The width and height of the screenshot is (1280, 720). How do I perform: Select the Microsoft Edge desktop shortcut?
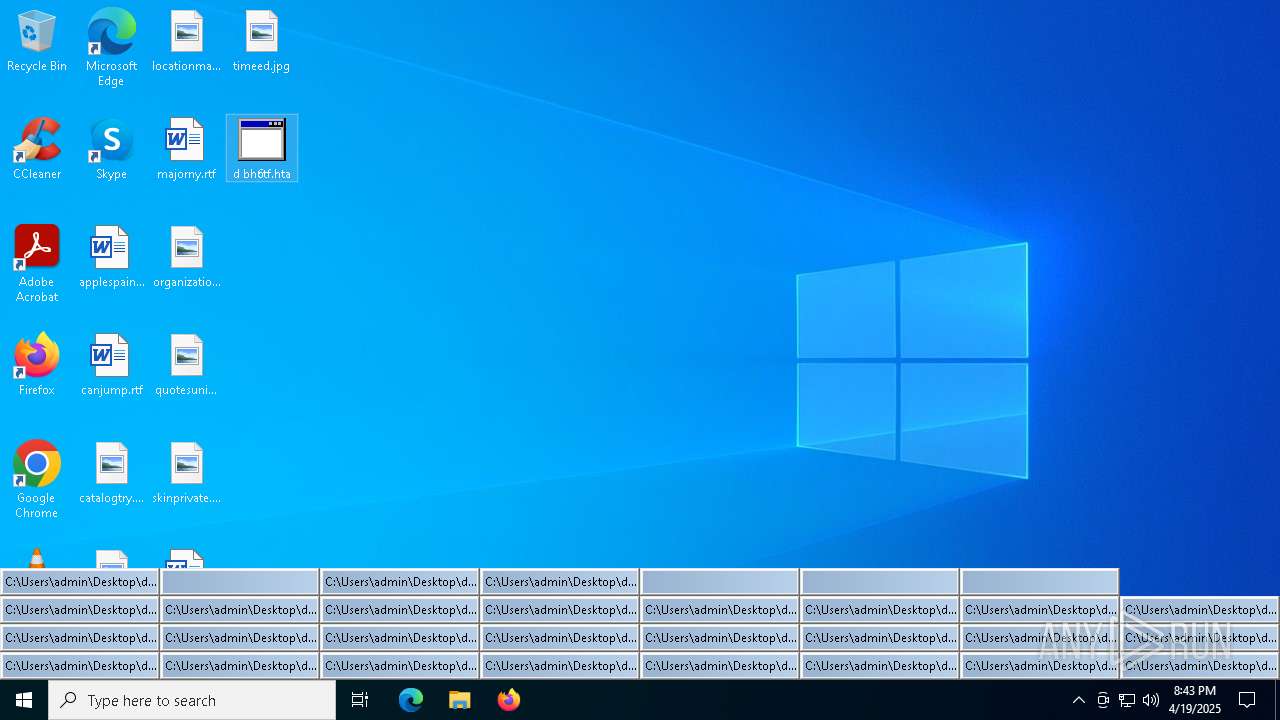111,48
